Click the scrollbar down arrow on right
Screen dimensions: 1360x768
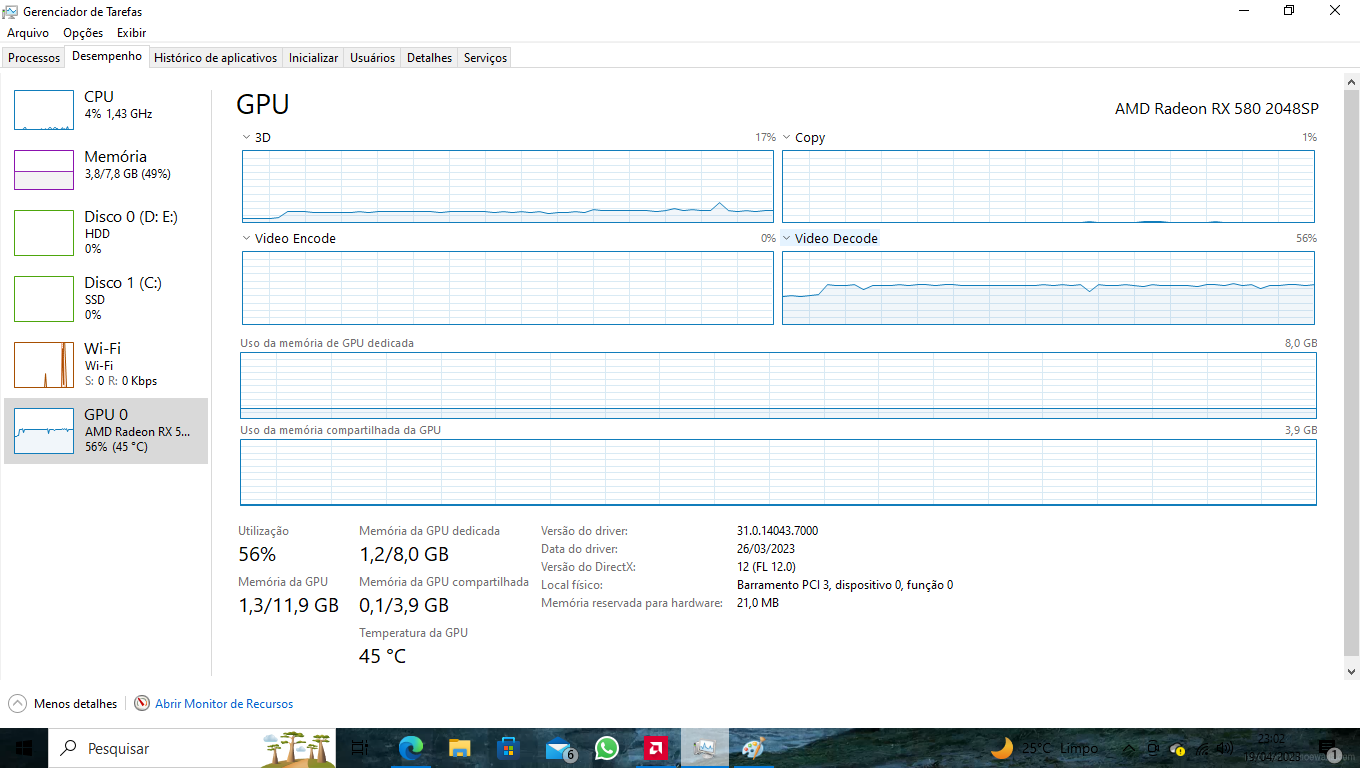(1352, 672)
